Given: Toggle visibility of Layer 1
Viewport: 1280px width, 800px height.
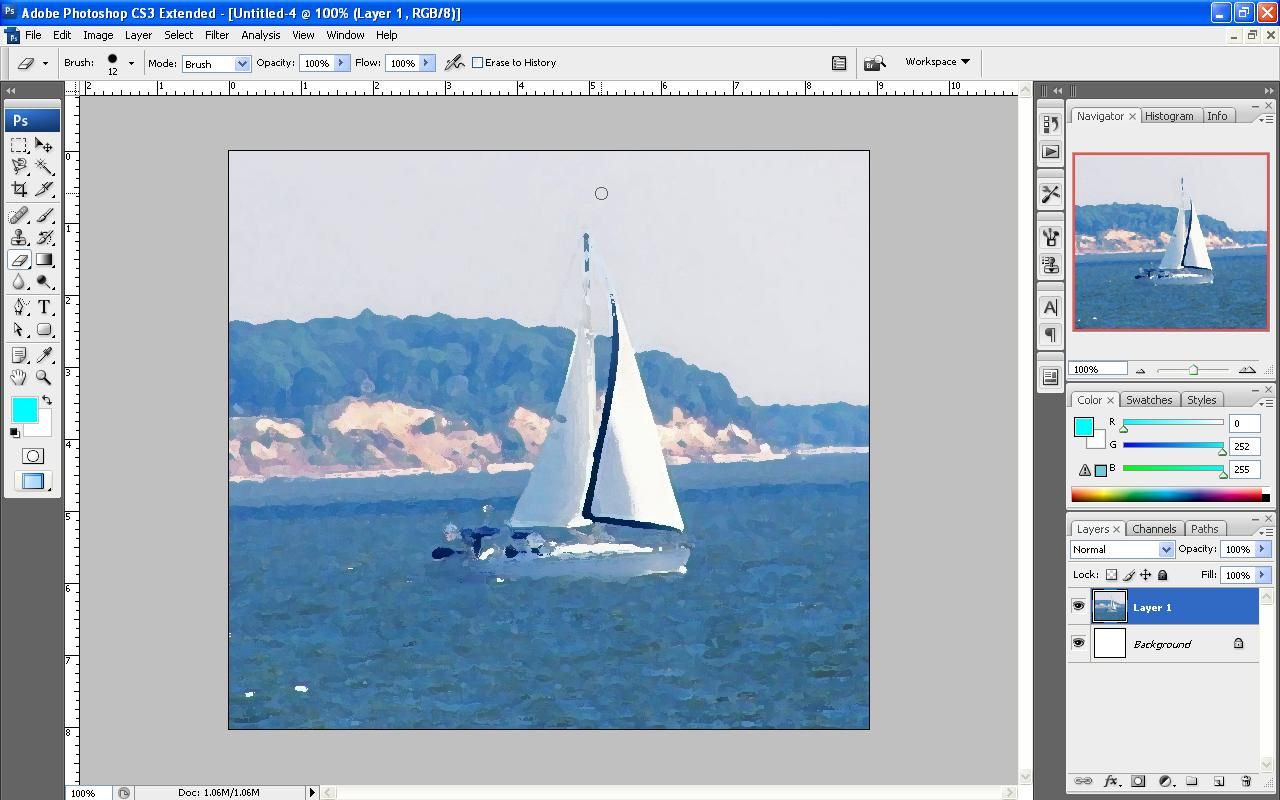Looking at the screenshot, I should pos(1078,605).
